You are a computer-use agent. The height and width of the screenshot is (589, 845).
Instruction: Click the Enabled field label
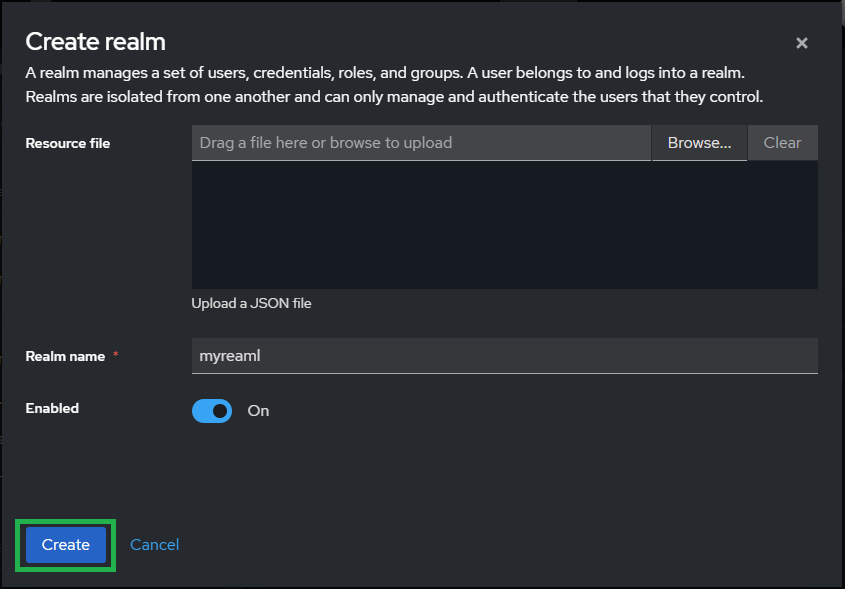tap(52, 408)
